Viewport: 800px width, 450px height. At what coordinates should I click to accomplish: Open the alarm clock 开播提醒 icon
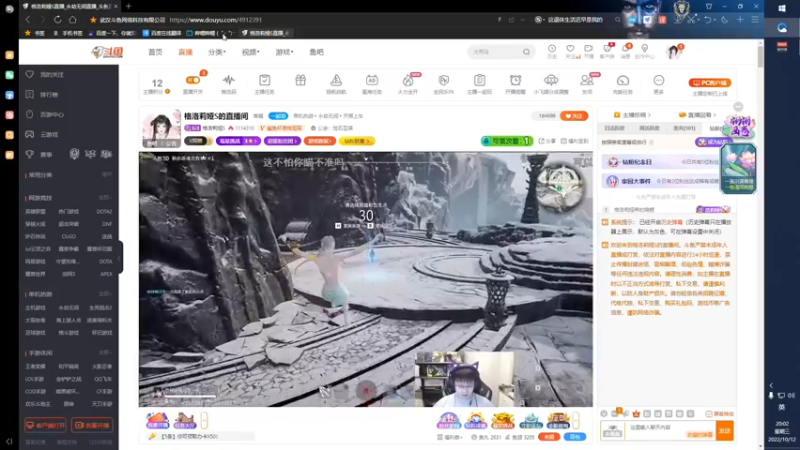pyautogui.click(x=515, y=80)
